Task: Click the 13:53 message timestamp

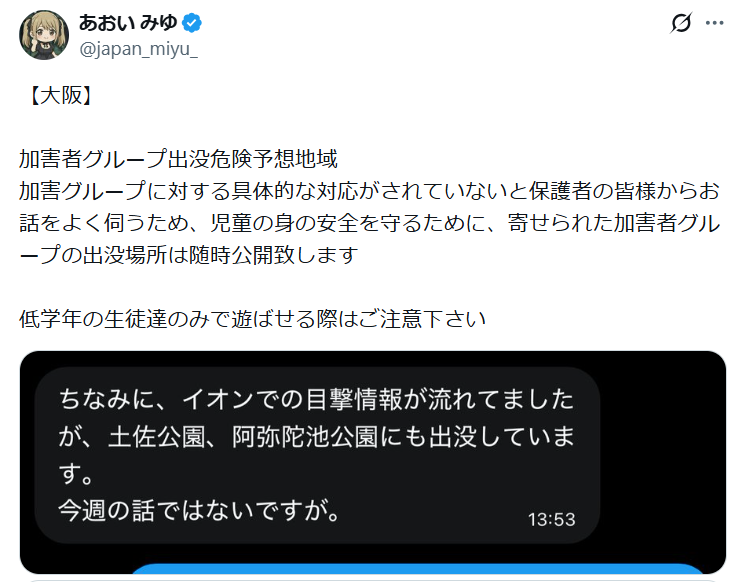Action: [551, 520]
